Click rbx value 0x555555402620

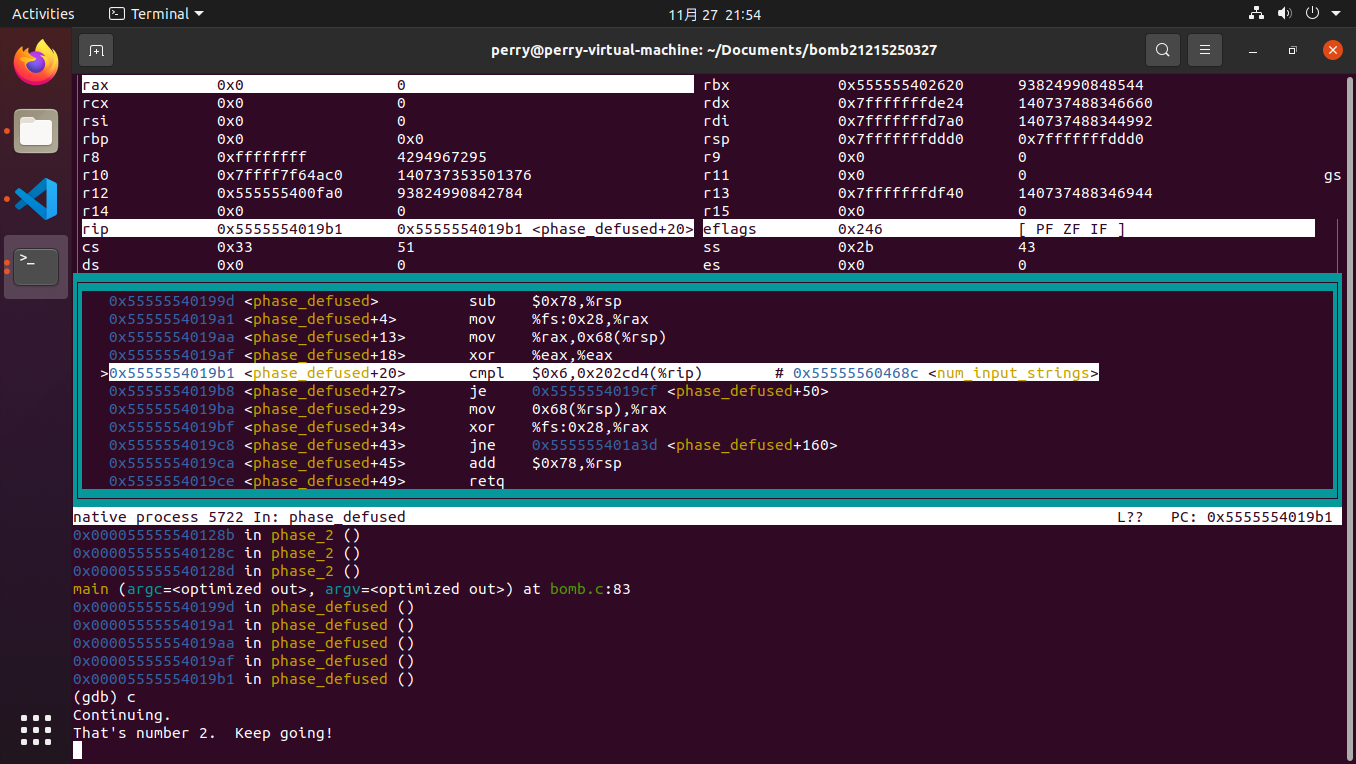point(901,85)
